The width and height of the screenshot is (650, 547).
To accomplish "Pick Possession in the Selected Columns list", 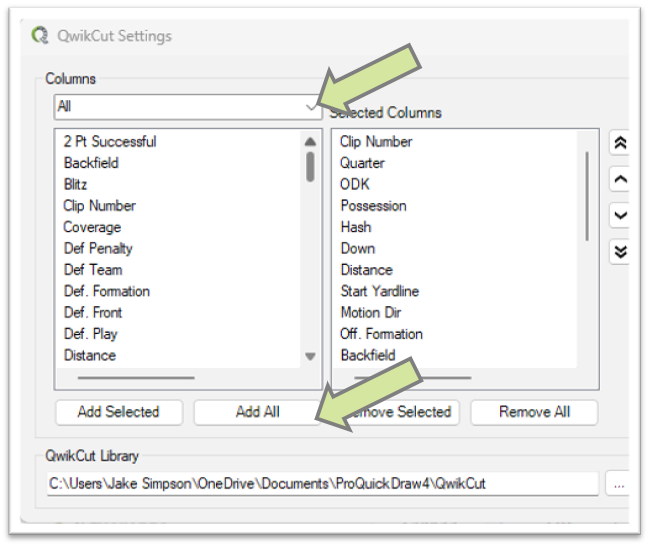I will pyautogui.click(x=373, y=206).
